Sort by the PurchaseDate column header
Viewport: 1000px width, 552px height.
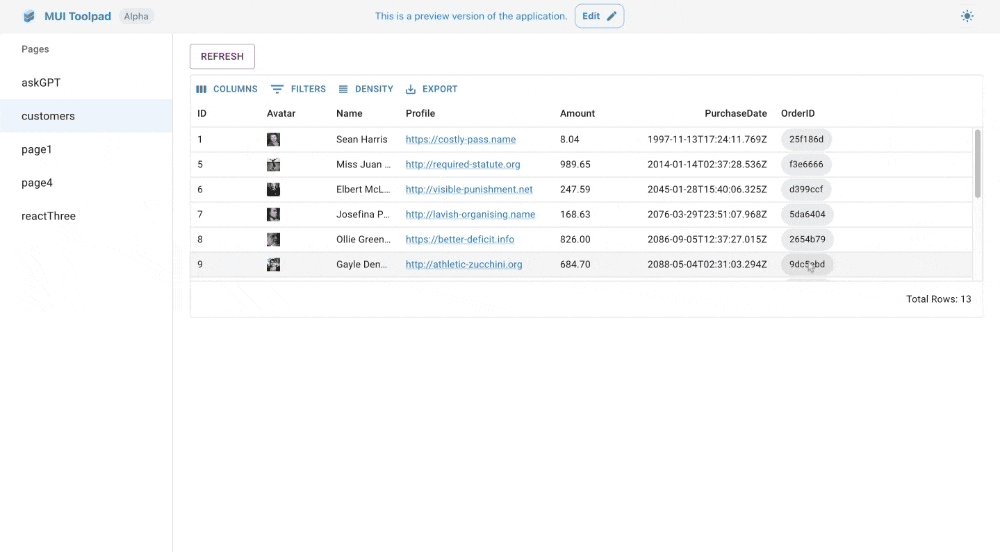click(x=735, y=114)
